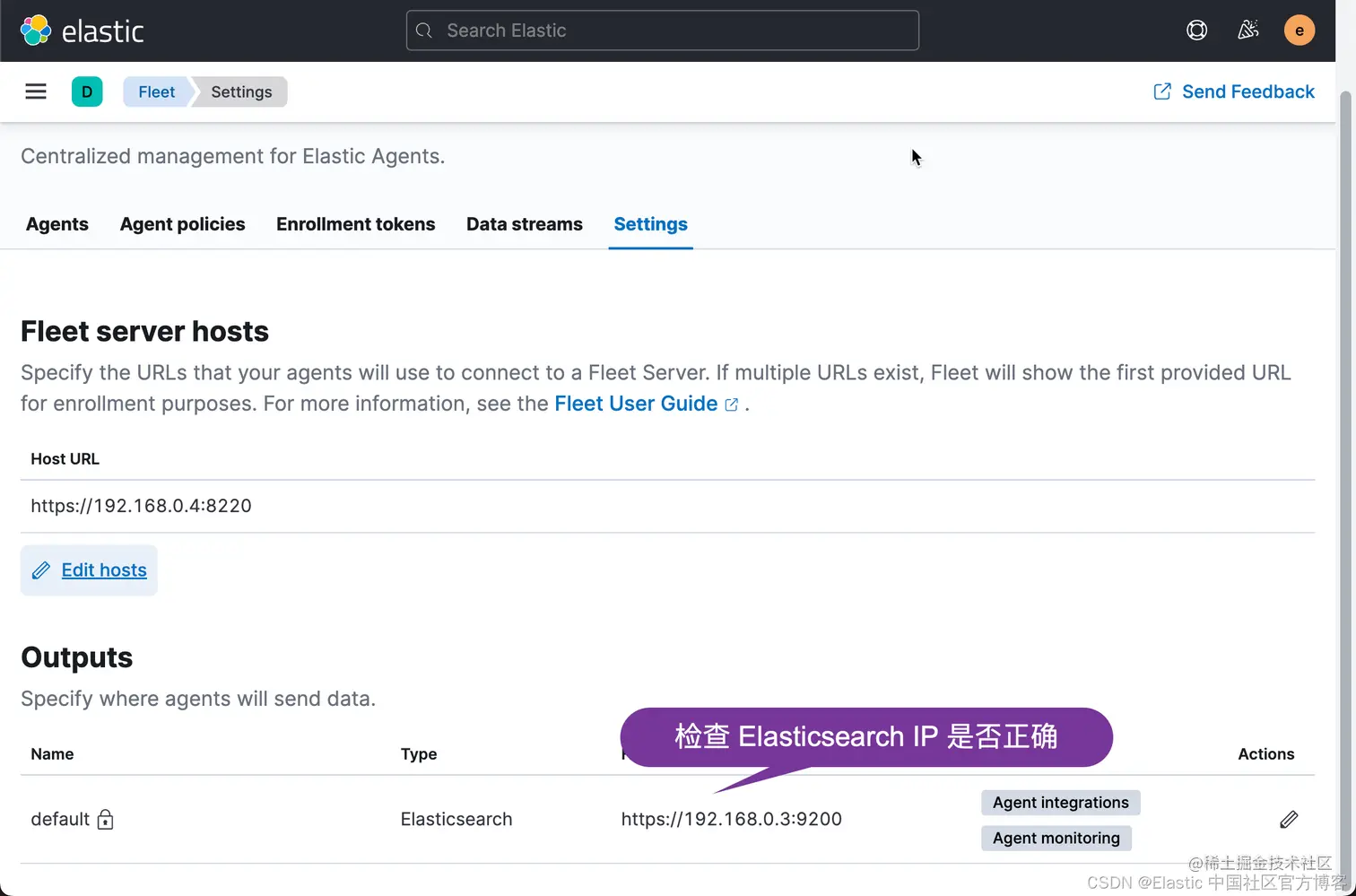Click the Name column header
1356x896 pixels.
coord(52,754)
